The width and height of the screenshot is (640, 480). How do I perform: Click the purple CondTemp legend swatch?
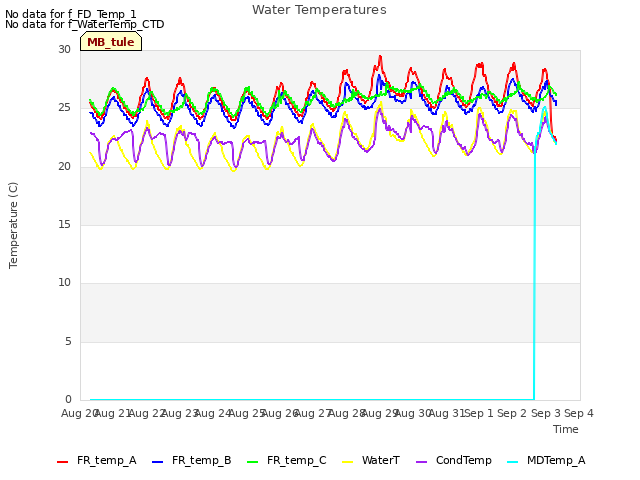coord(421,462)
